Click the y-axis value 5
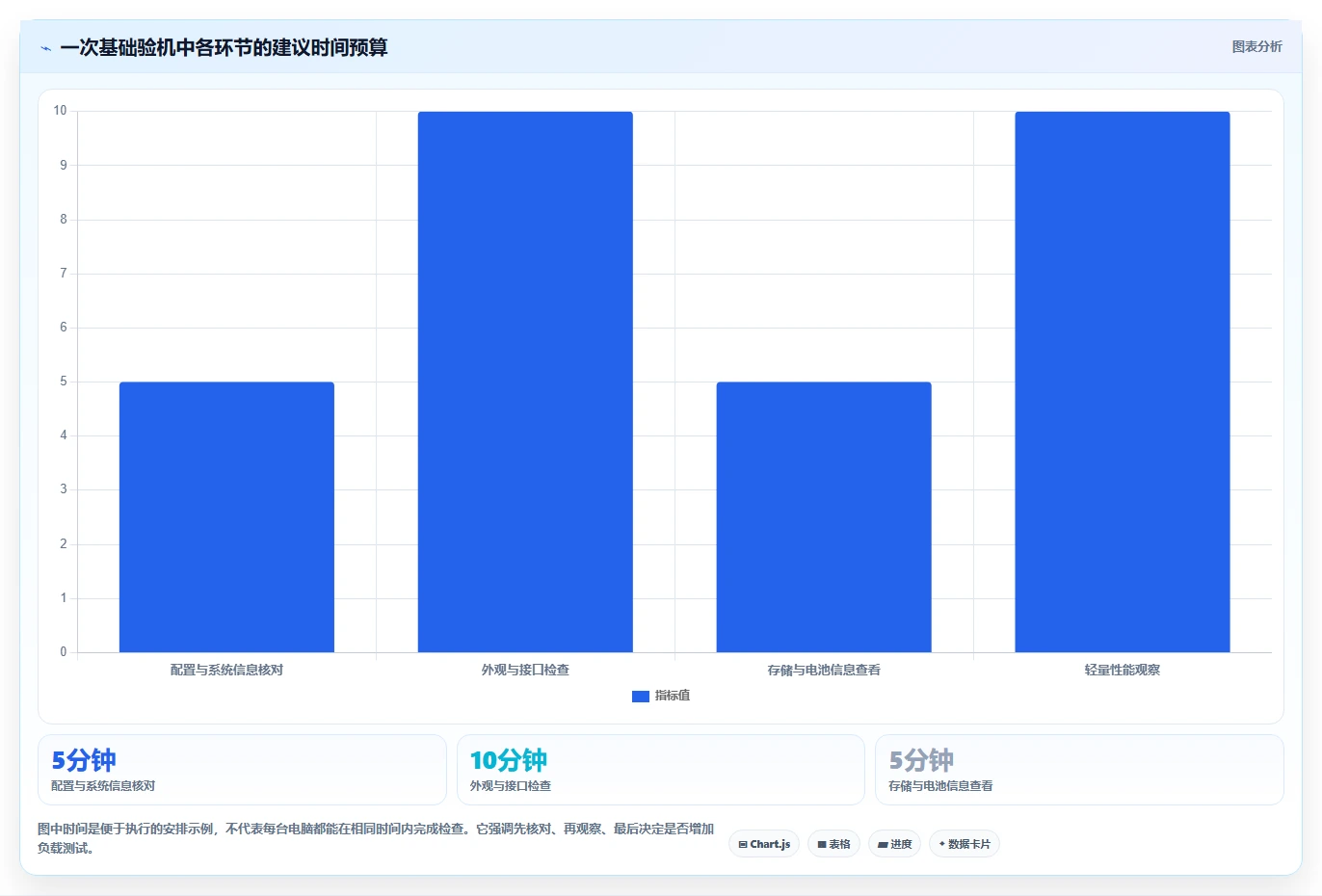This screenshot has width=1322, height=896. (x=64, y=382)
